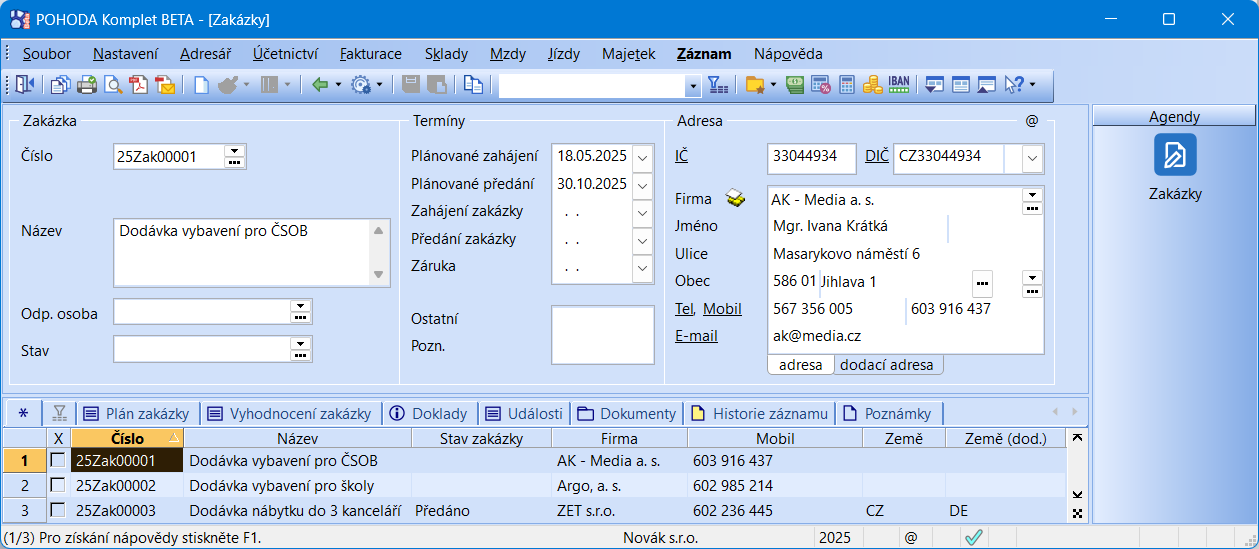Click the Tel label link

684,309
